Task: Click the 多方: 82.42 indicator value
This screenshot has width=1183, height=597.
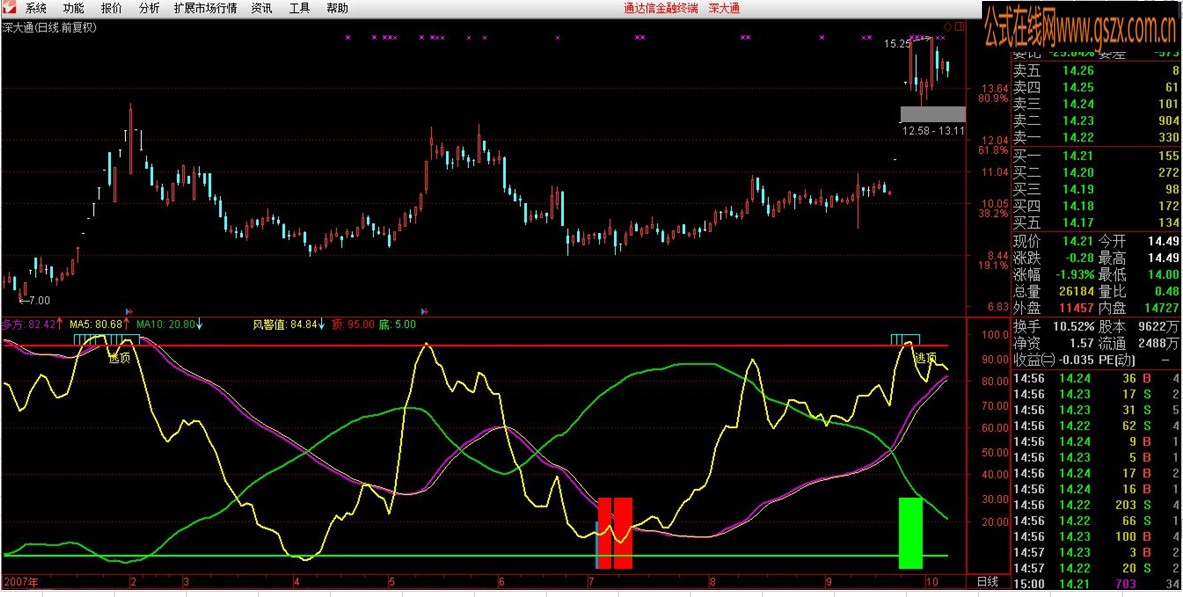Action: (x=29, y=325)
